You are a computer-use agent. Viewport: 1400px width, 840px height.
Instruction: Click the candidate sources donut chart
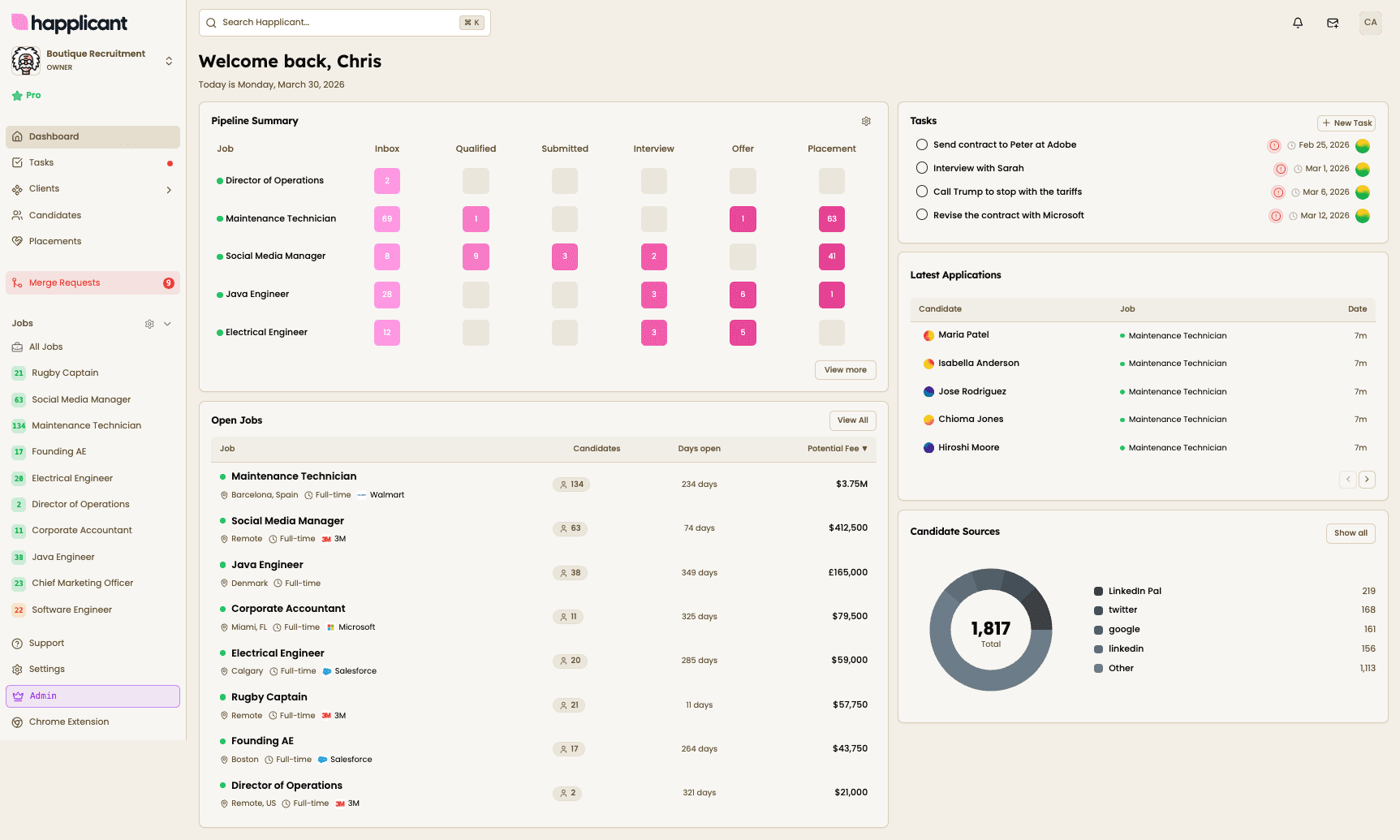tap(991, 630)
